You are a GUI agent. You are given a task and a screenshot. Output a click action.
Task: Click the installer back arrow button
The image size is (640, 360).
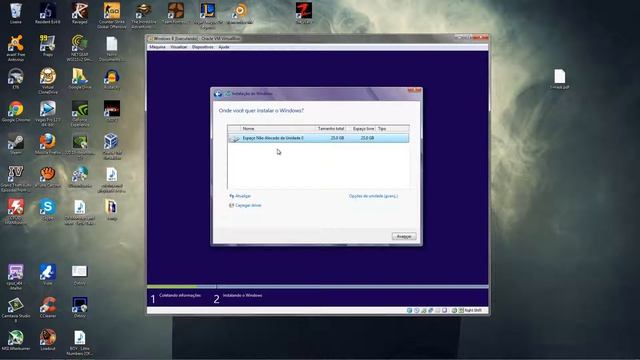tap(218, 94)
